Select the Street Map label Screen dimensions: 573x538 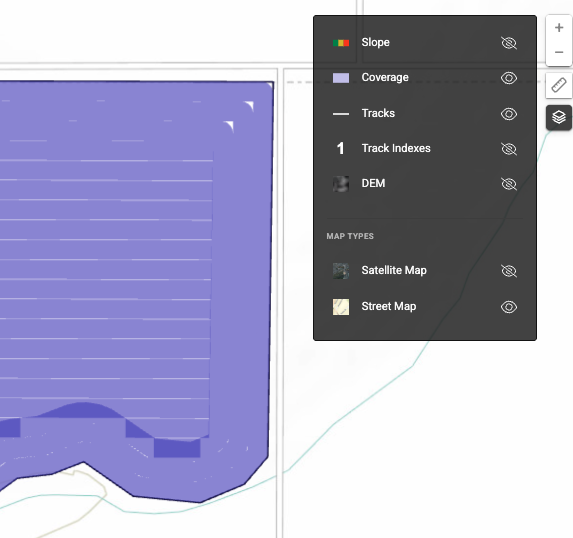pyautogui.click(x=389, y=306)
